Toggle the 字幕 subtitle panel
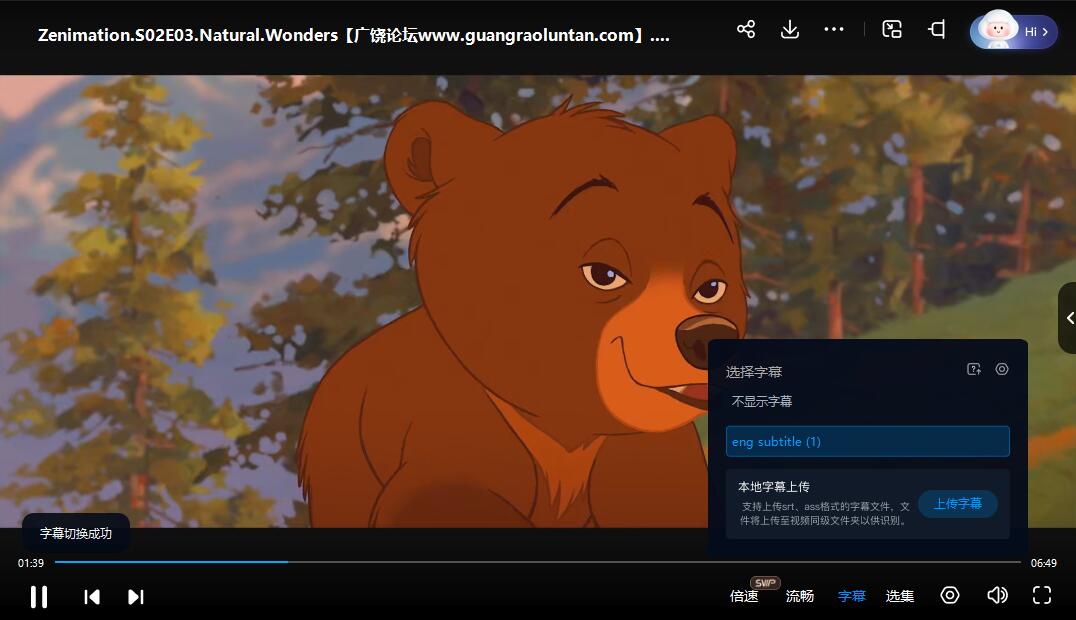1076x620 pixels. coord(852,596)
